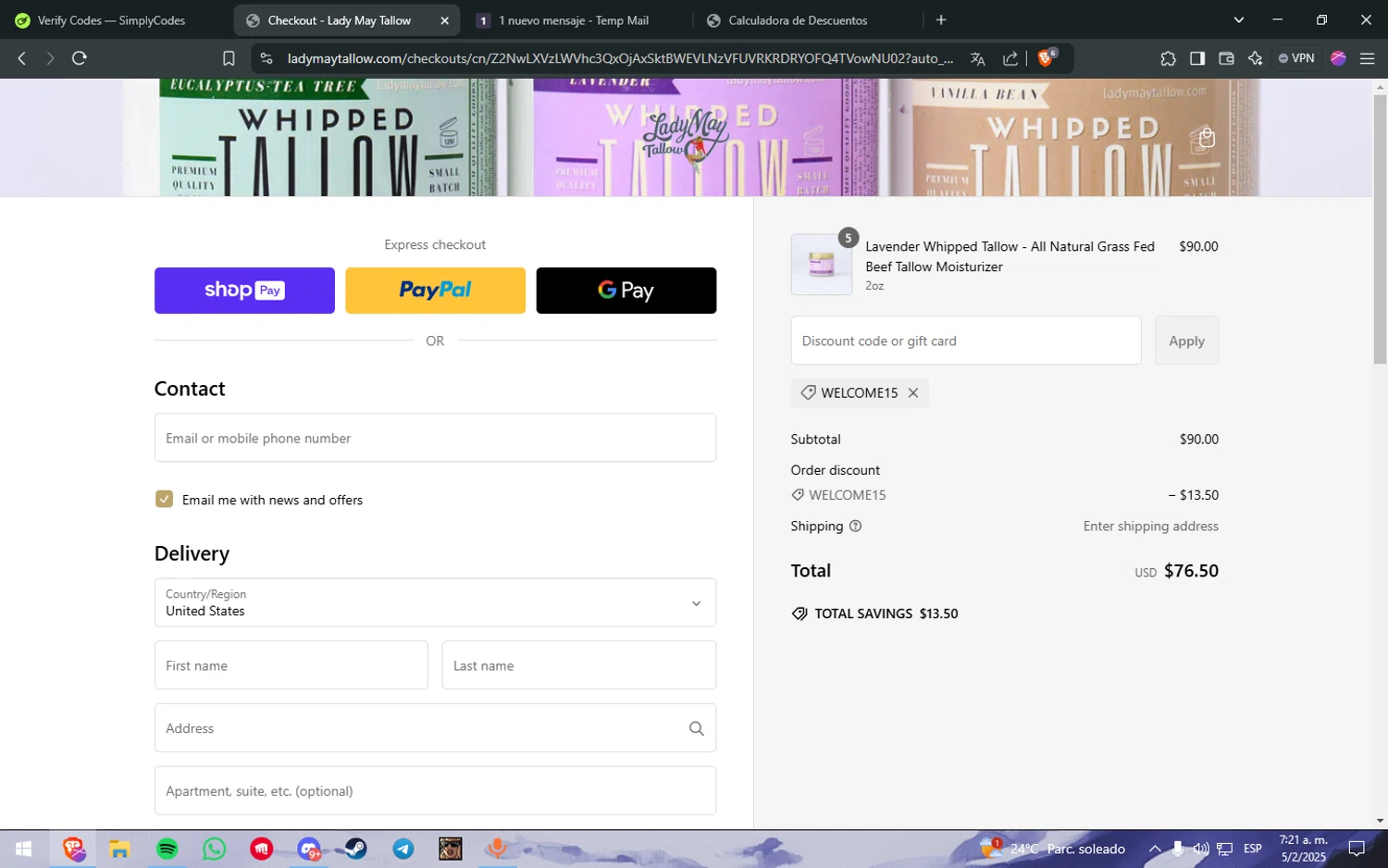Screen dimensions: 1388x868
Task: Open File Explorer from taskbar
Action: (119, 849)
